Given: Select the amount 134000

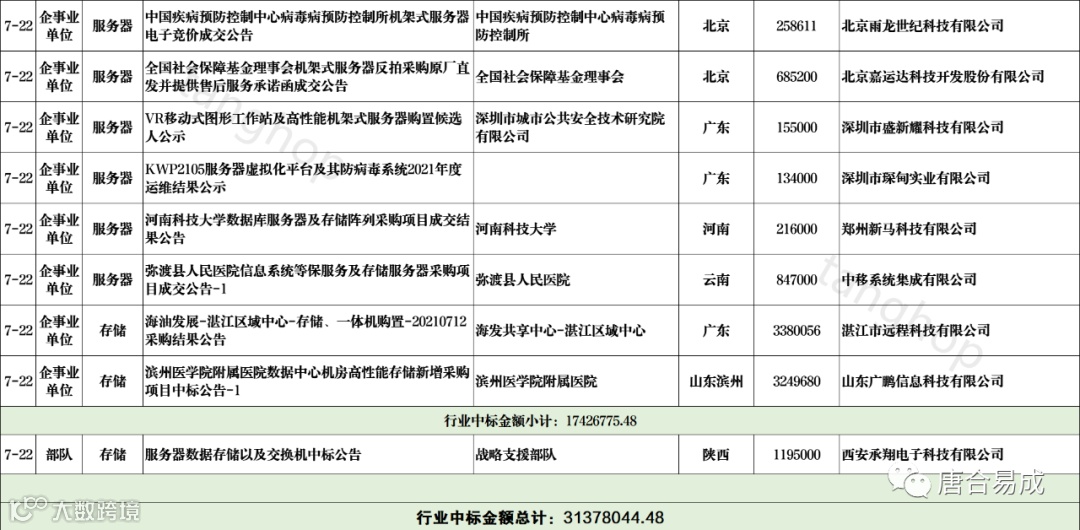Looking at the screenshot, I should pos(796,178).
